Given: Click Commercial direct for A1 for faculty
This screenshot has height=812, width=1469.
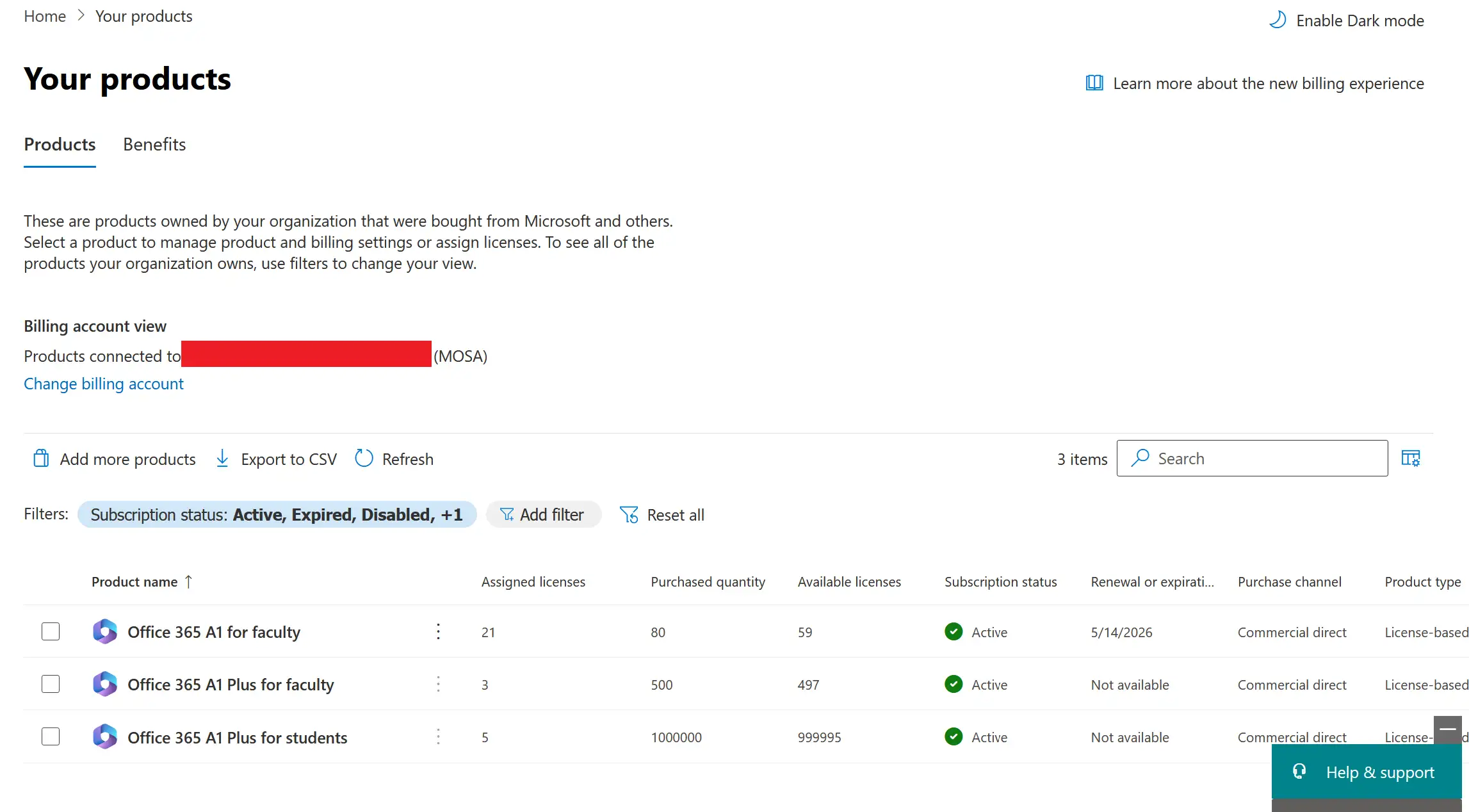Looking at the screenshot, I should (1292, 632).
